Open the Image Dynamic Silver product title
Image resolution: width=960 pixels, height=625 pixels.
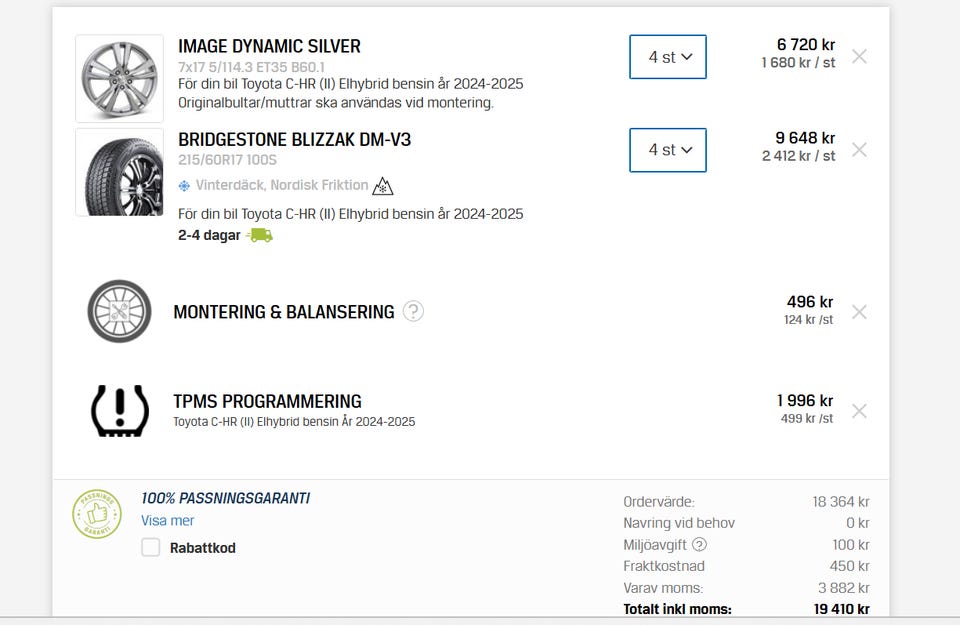(x=269, y=47)
